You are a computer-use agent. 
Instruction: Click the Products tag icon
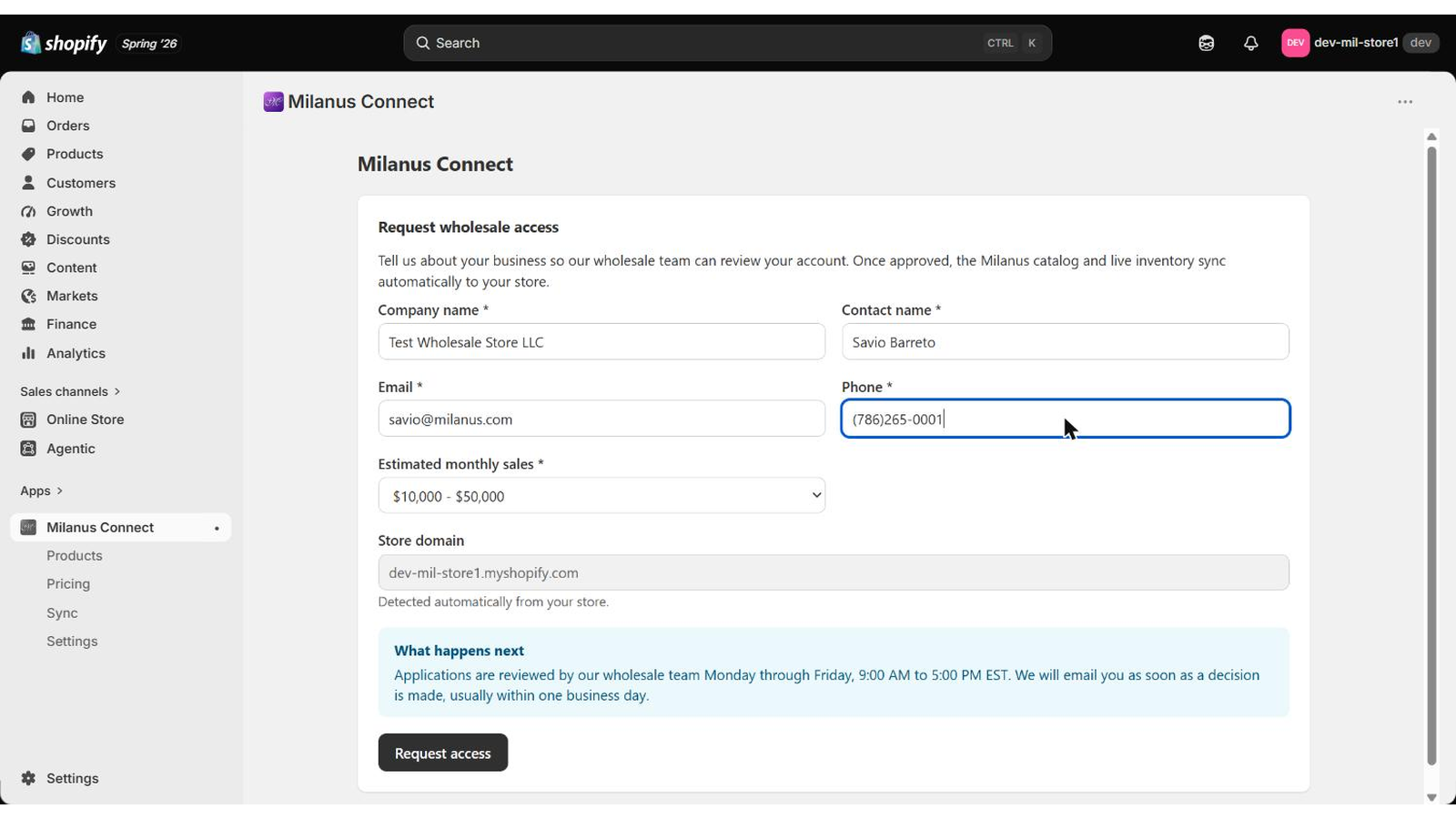pos(28,154)
